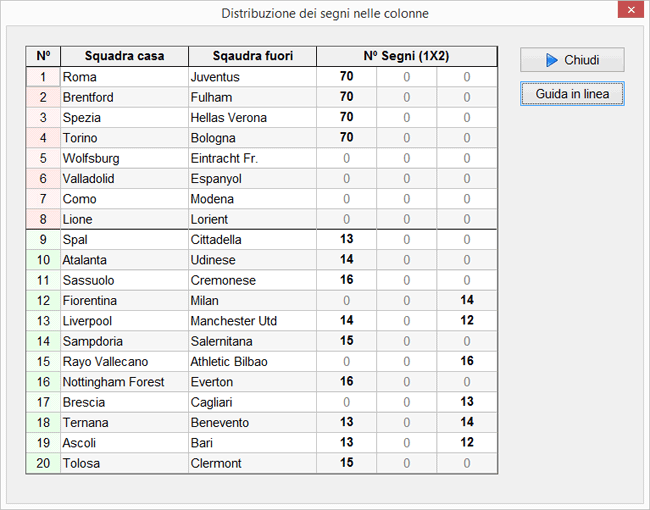Click the Juventus away team cell
The height and width of the screenshot is (510, 650).
[251, 77]
